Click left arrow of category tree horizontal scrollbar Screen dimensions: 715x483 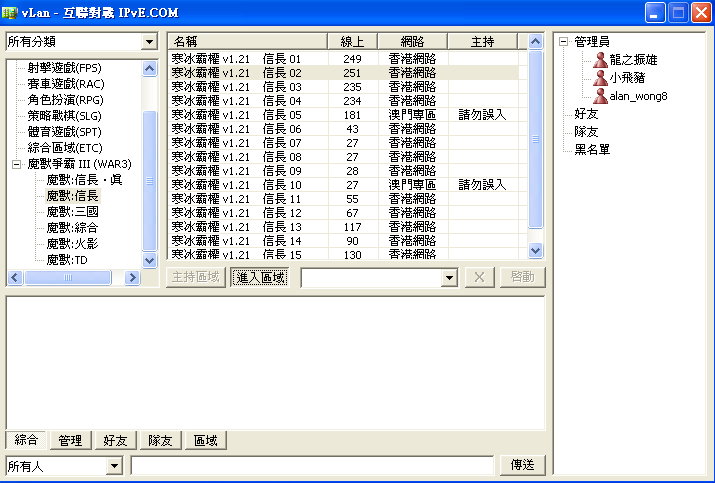[15, 277]
